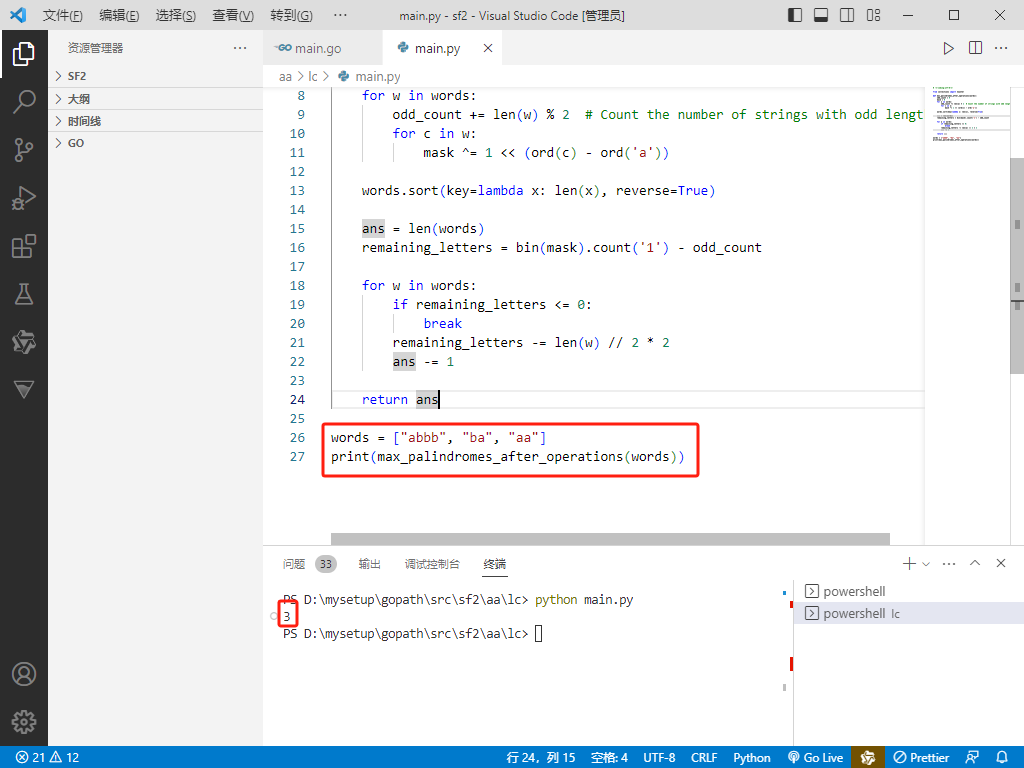Open the Search view icon
1024x768 pixels.
(24, 101)
